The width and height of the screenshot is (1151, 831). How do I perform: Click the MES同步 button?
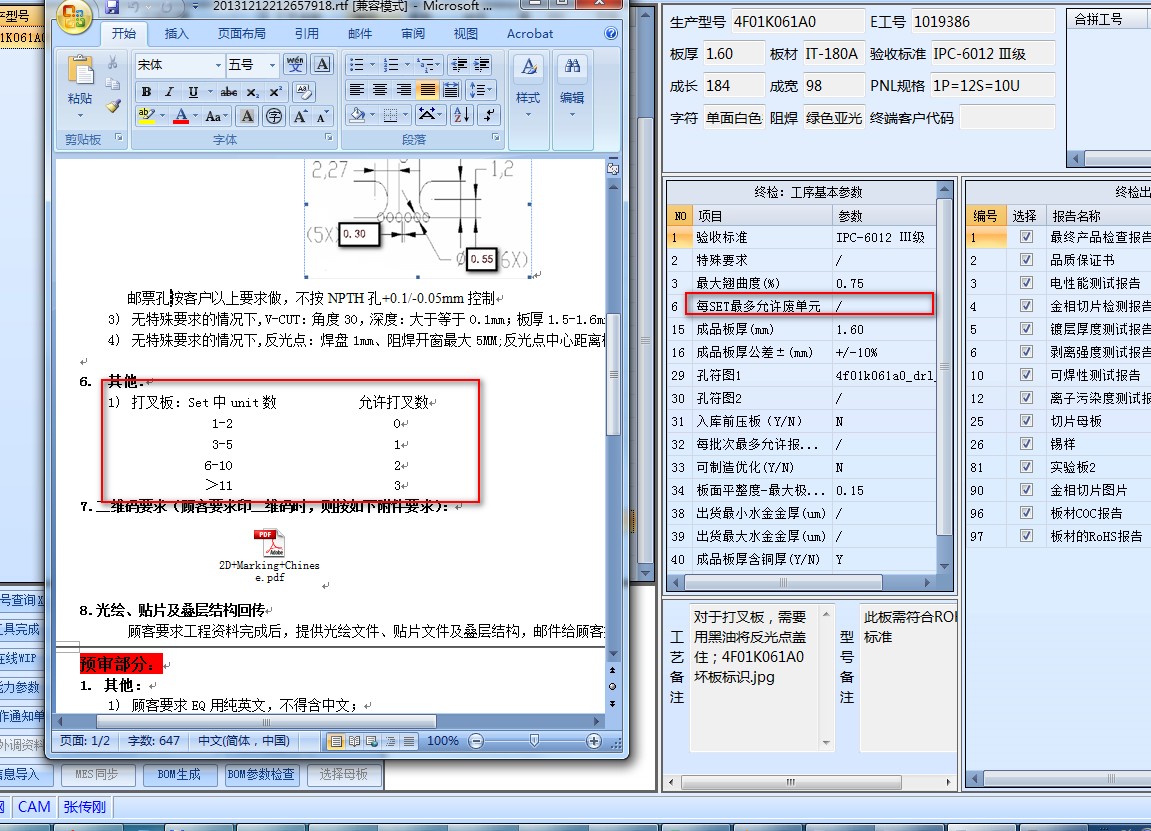(96, 774)
